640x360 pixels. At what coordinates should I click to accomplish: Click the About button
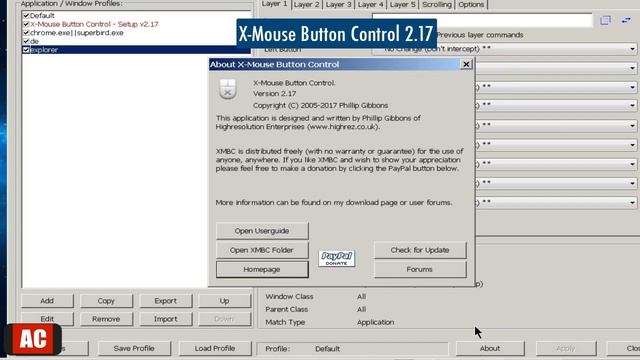coord(490,348)
